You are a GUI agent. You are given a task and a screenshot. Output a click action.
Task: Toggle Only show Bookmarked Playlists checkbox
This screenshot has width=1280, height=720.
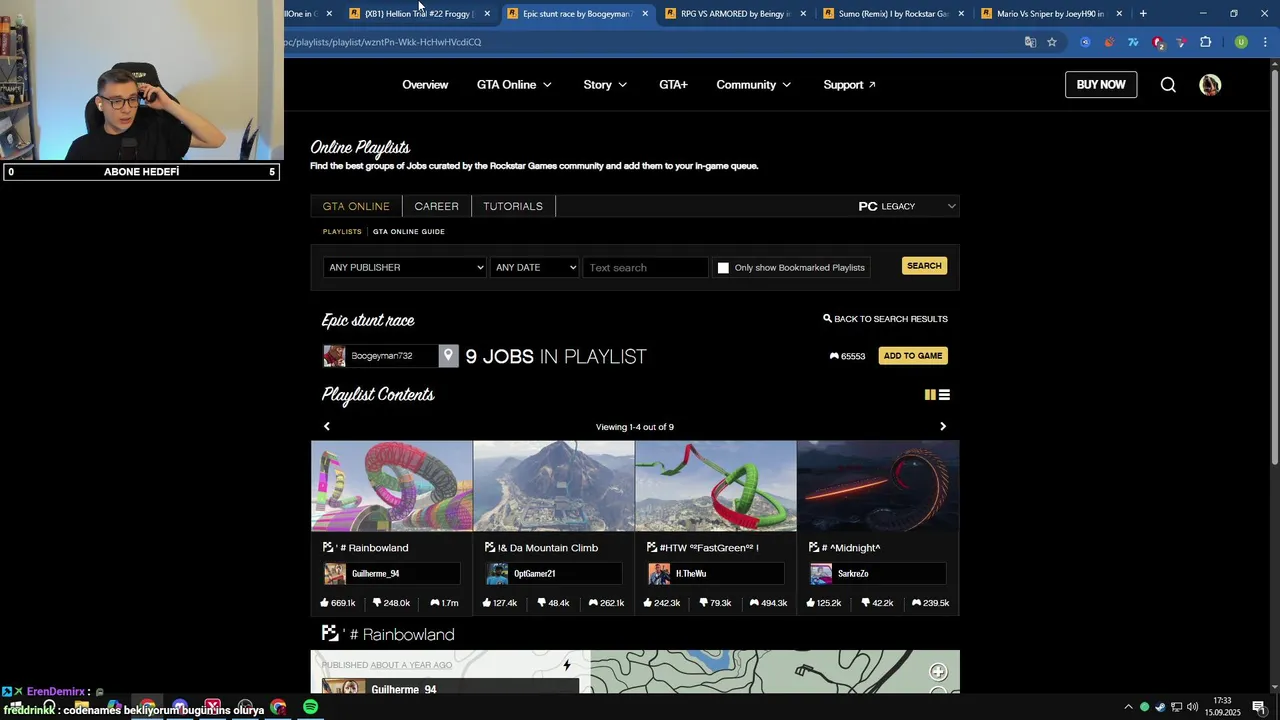click(723, 268)
